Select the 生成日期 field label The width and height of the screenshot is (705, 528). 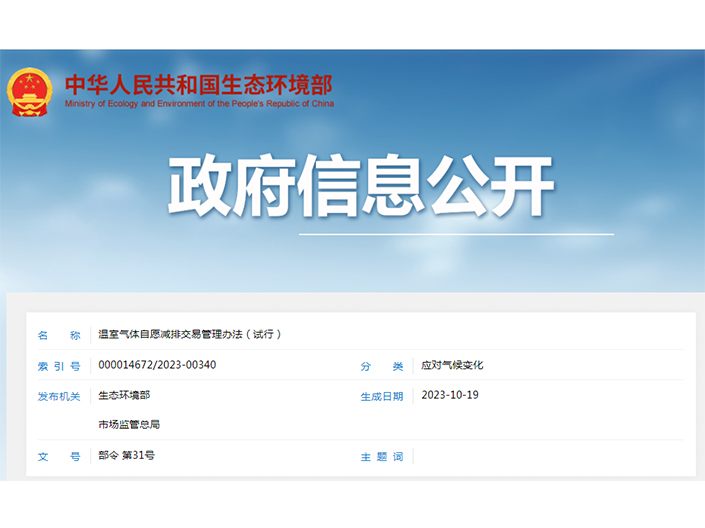pyautogui.click(x=382, y=396)
